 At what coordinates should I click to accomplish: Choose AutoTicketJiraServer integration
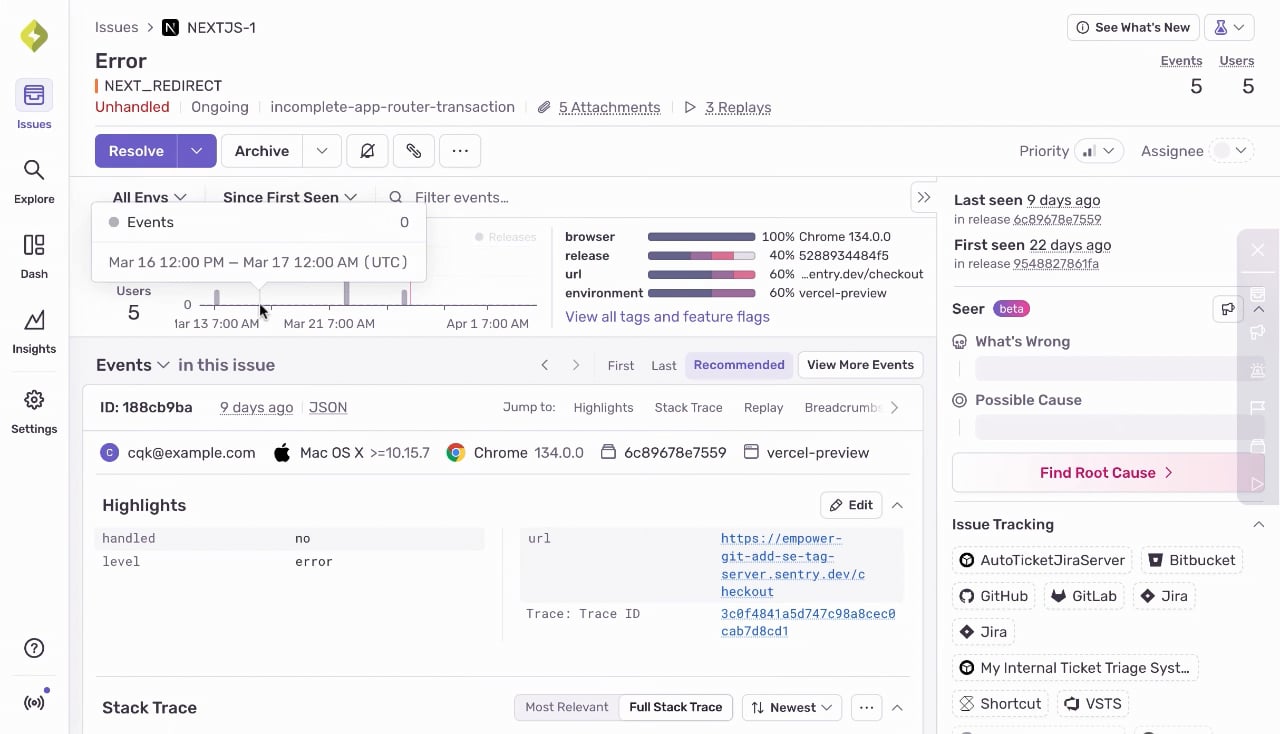coord(1043,560)
